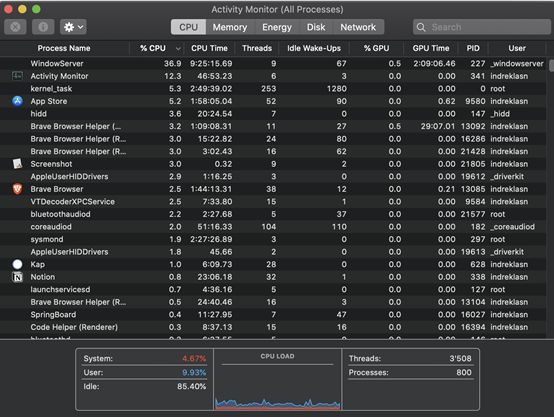Viewport: 554px width, 417px height.
Task: Click the Kap process name
Action: coord(37,264)
